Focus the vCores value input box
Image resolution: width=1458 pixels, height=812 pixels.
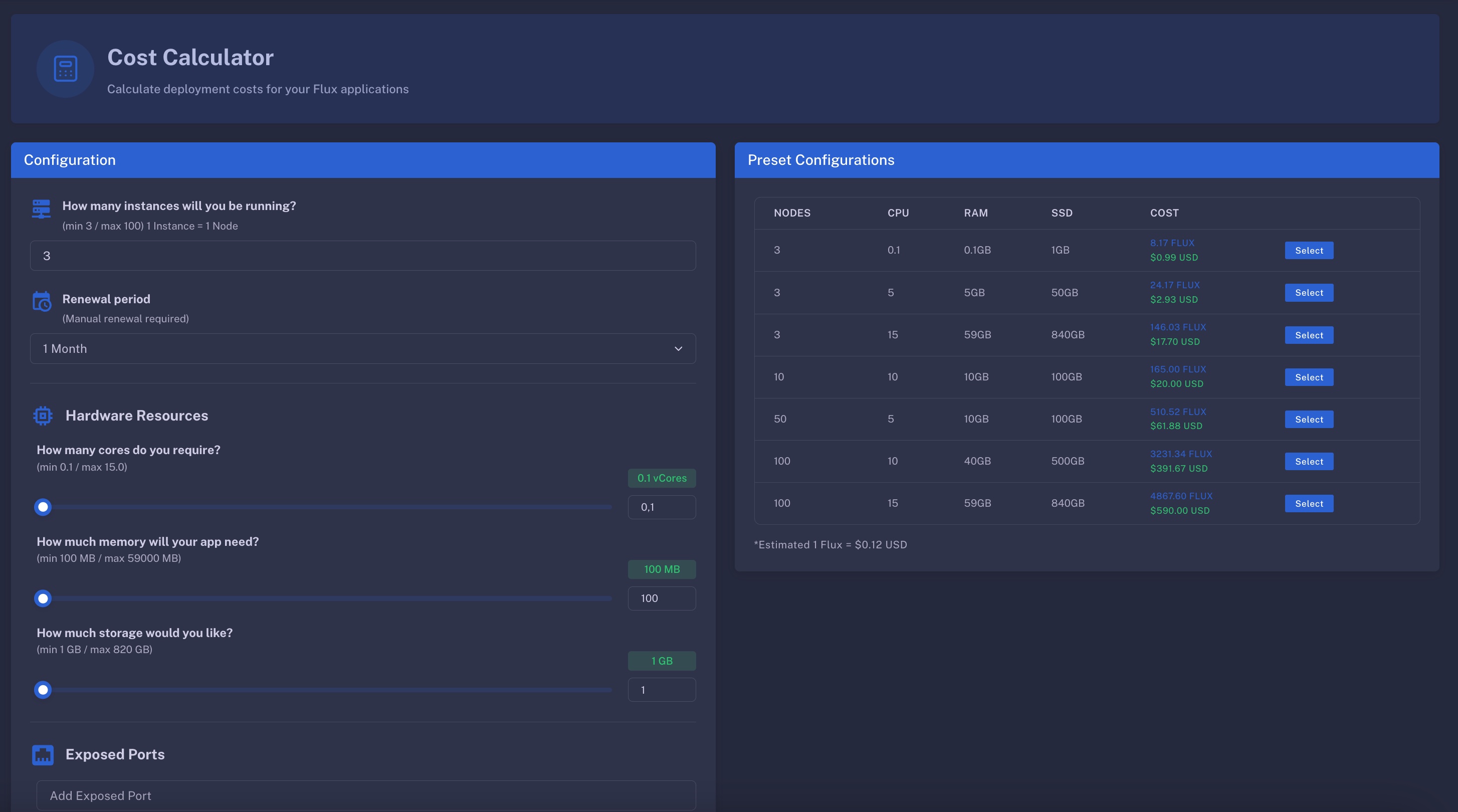tap(661, 507)
